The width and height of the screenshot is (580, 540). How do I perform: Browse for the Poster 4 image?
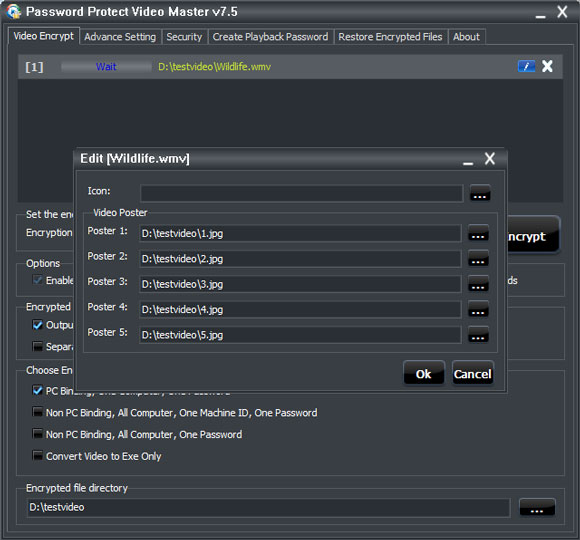click(x=478, y=309)
